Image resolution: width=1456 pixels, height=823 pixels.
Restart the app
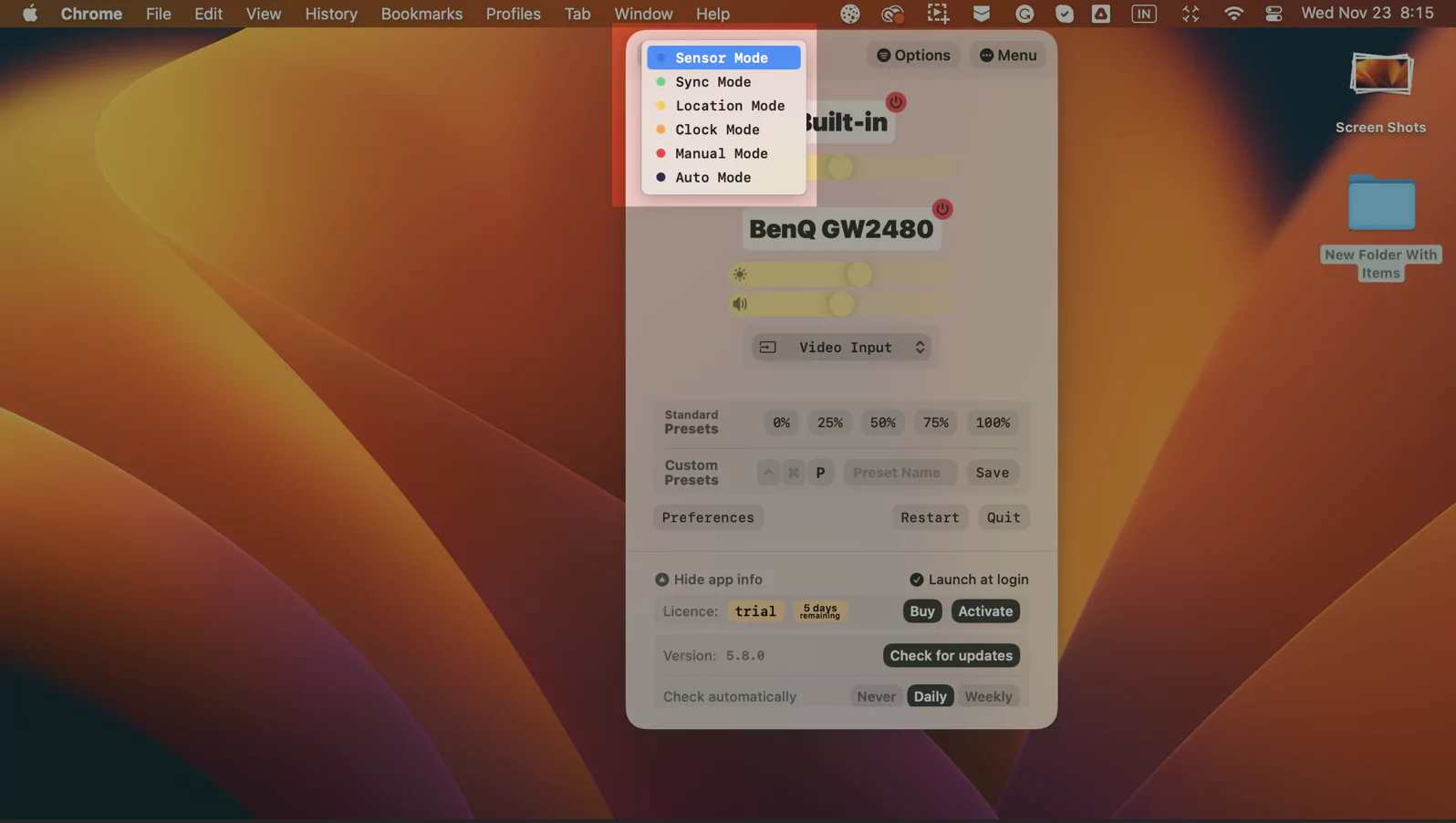pos(930,517)
